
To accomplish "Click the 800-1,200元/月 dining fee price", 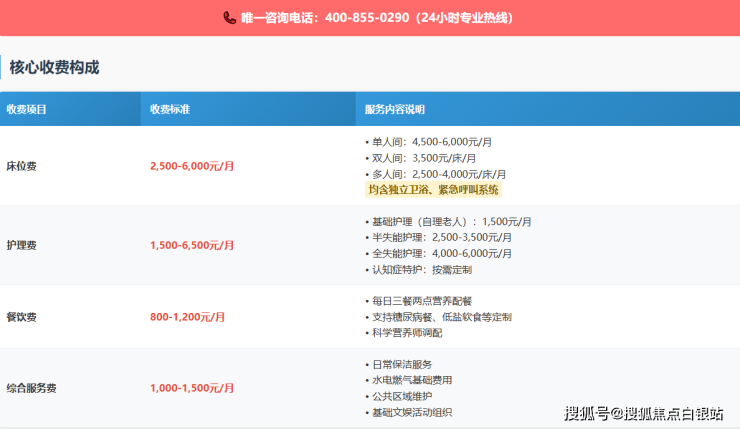I will tap(187, 317).
